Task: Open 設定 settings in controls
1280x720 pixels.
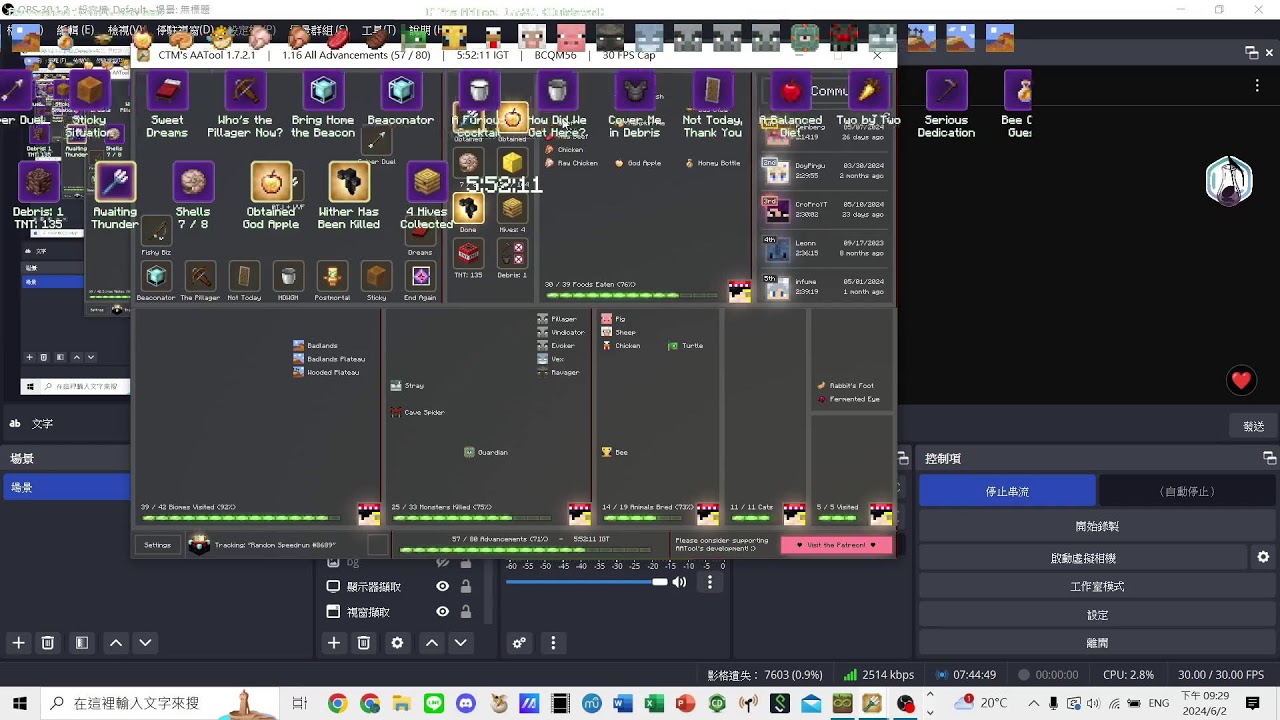Action: click(1097, 615)
